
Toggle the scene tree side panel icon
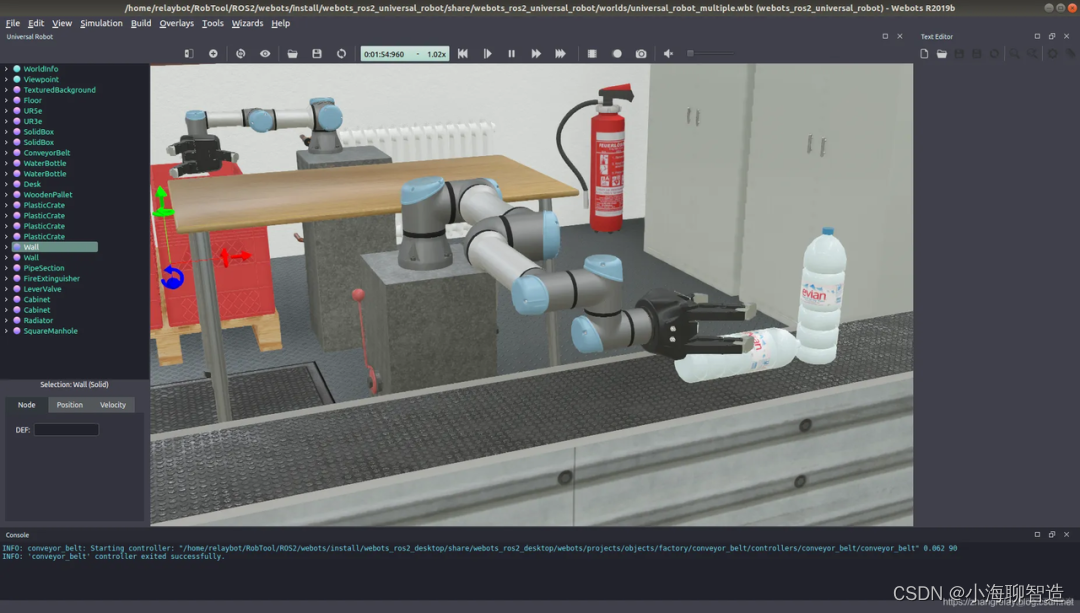click(189, 54)
